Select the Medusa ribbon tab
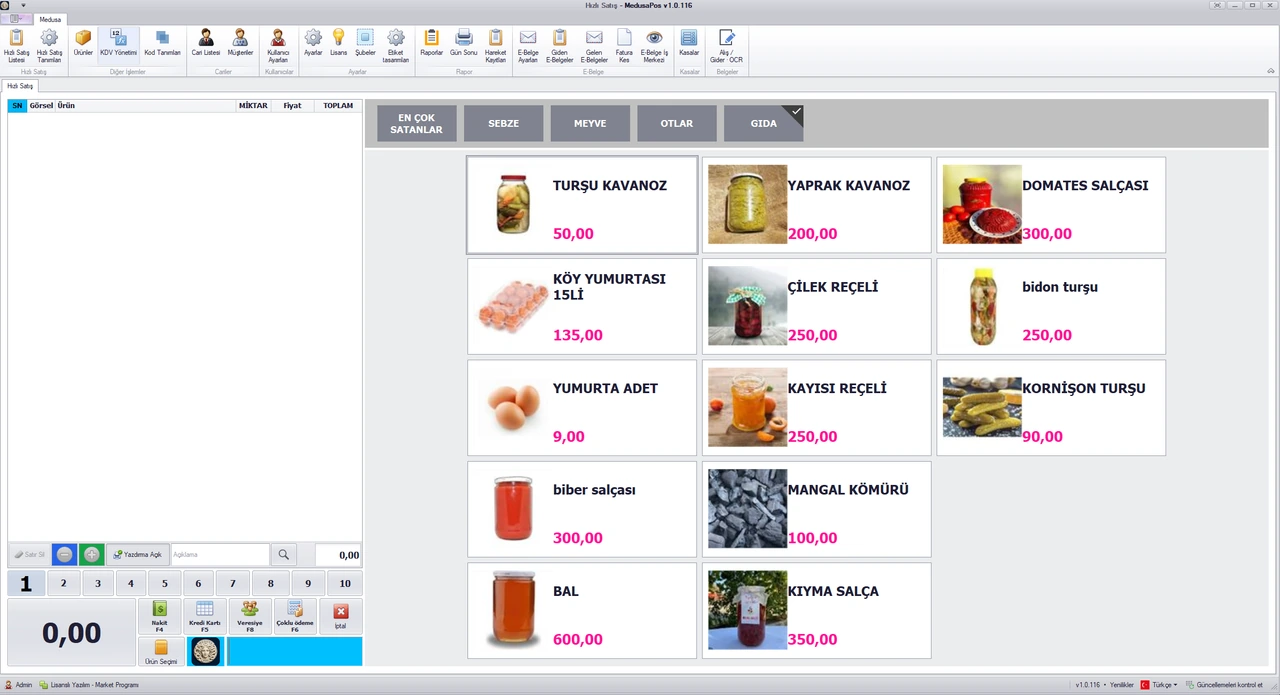Image resolution: width=1280 pixels, height=695 pixels. click(x=50, y=19)
